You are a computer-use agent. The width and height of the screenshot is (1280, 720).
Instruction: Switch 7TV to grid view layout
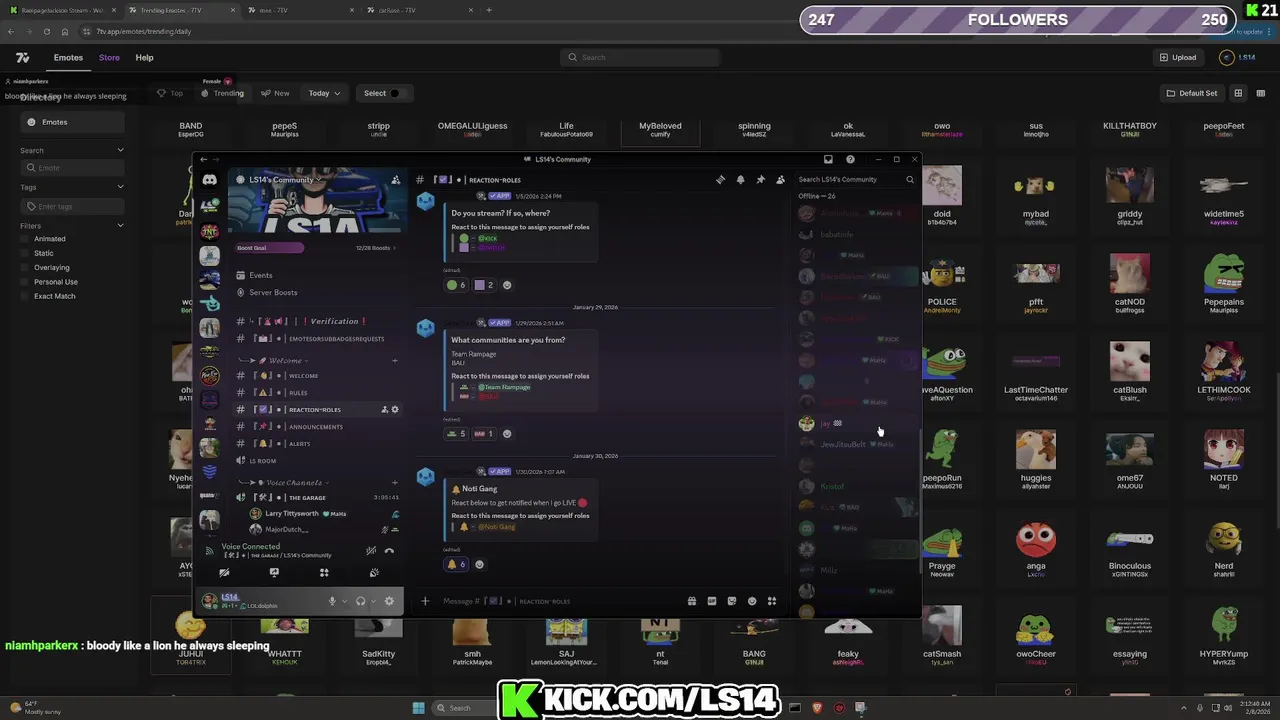tap(1238, 93)
